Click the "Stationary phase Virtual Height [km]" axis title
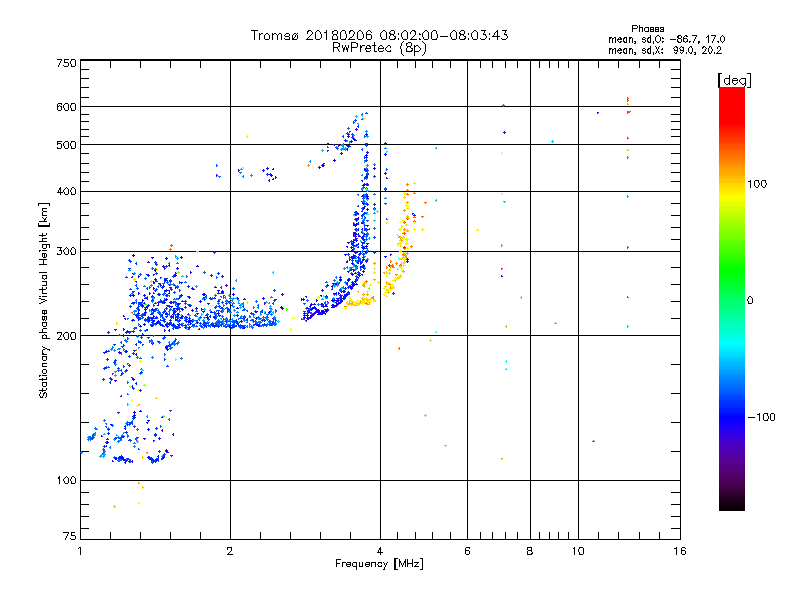 coord(43,300)
